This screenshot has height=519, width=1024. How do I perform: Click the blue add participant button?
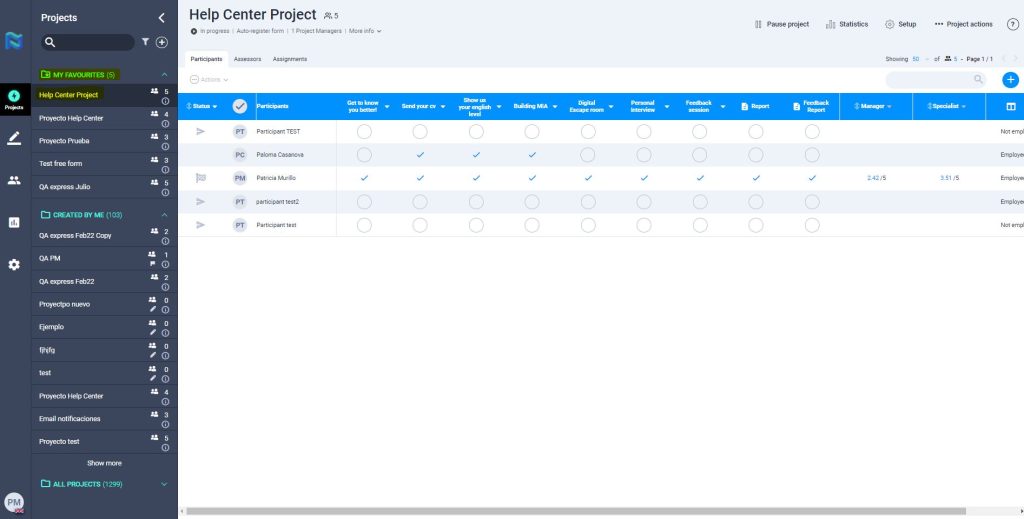pyautogui.click(x=1010, y=80)
